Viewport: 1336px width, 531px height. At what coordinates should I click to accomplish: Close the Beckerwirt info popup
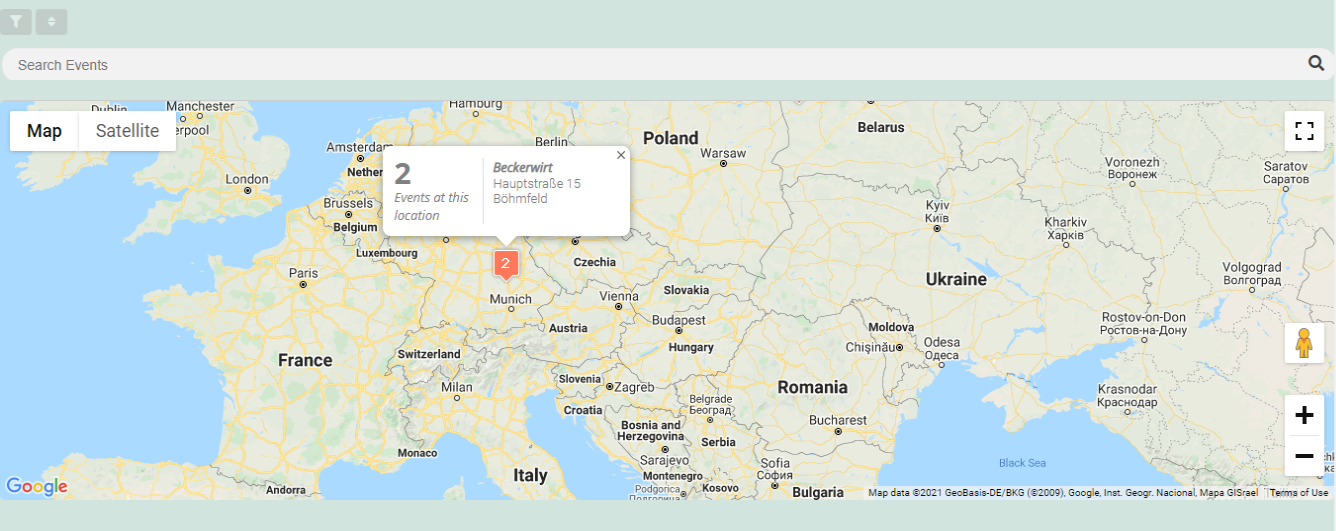(621, 155)
